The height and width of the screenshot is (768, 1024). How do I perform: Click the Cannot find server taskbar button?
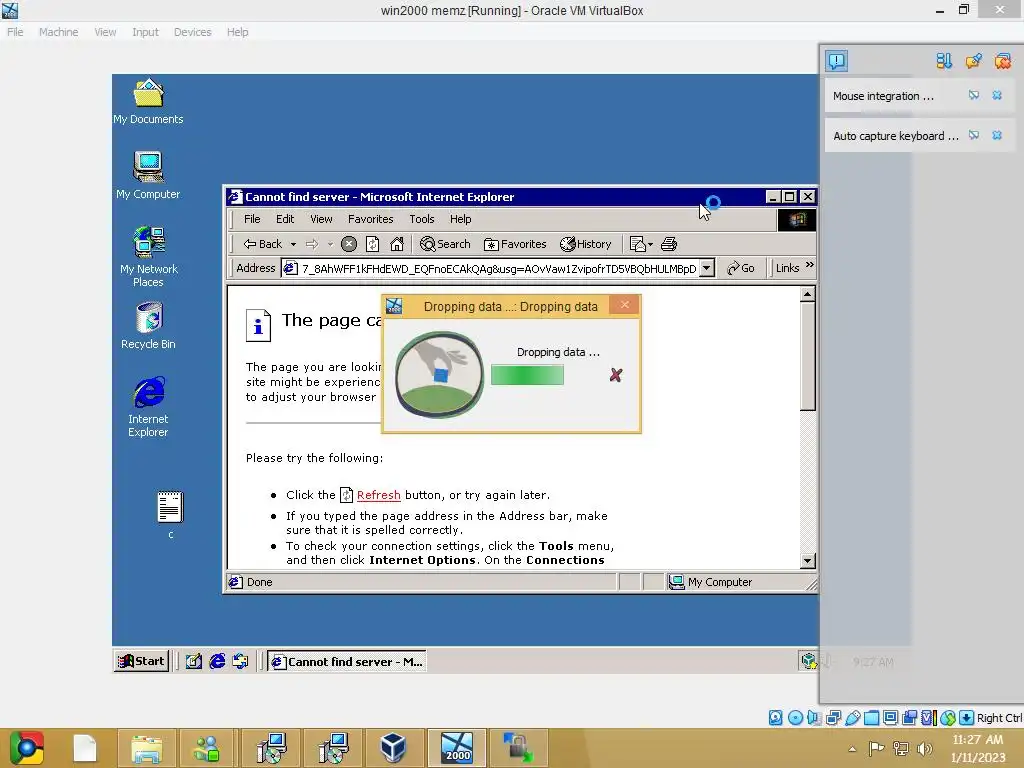pyautogui.click(x=347, y=662)
